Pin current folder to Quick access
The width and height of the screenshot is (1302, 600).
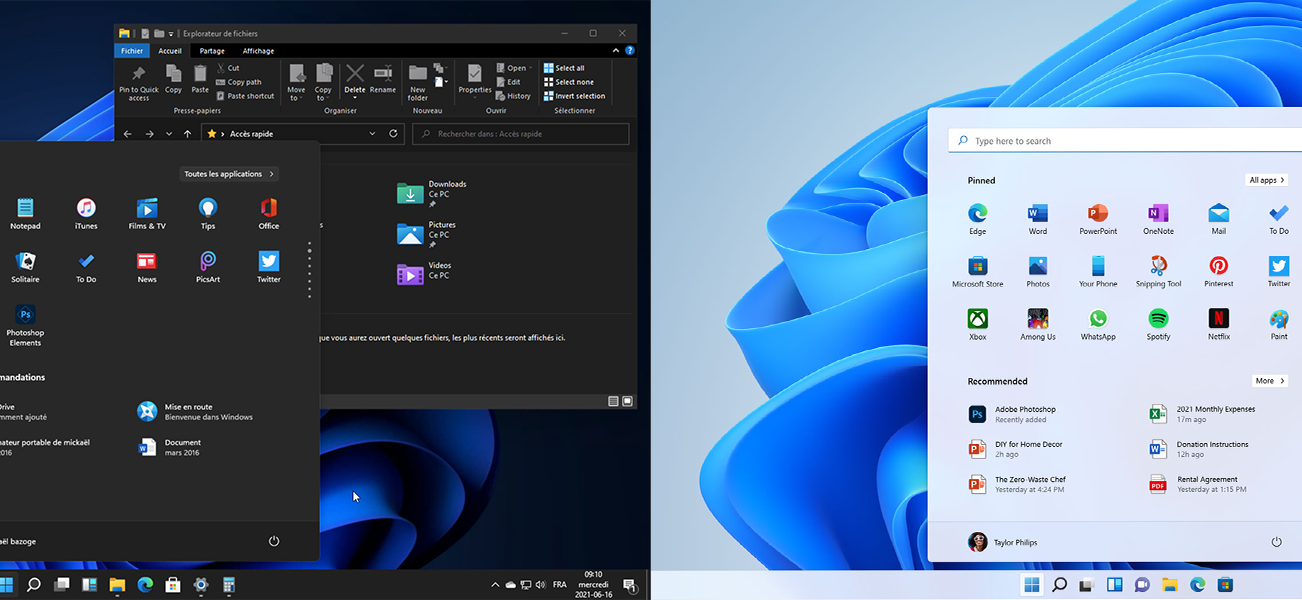coord(137,80)
